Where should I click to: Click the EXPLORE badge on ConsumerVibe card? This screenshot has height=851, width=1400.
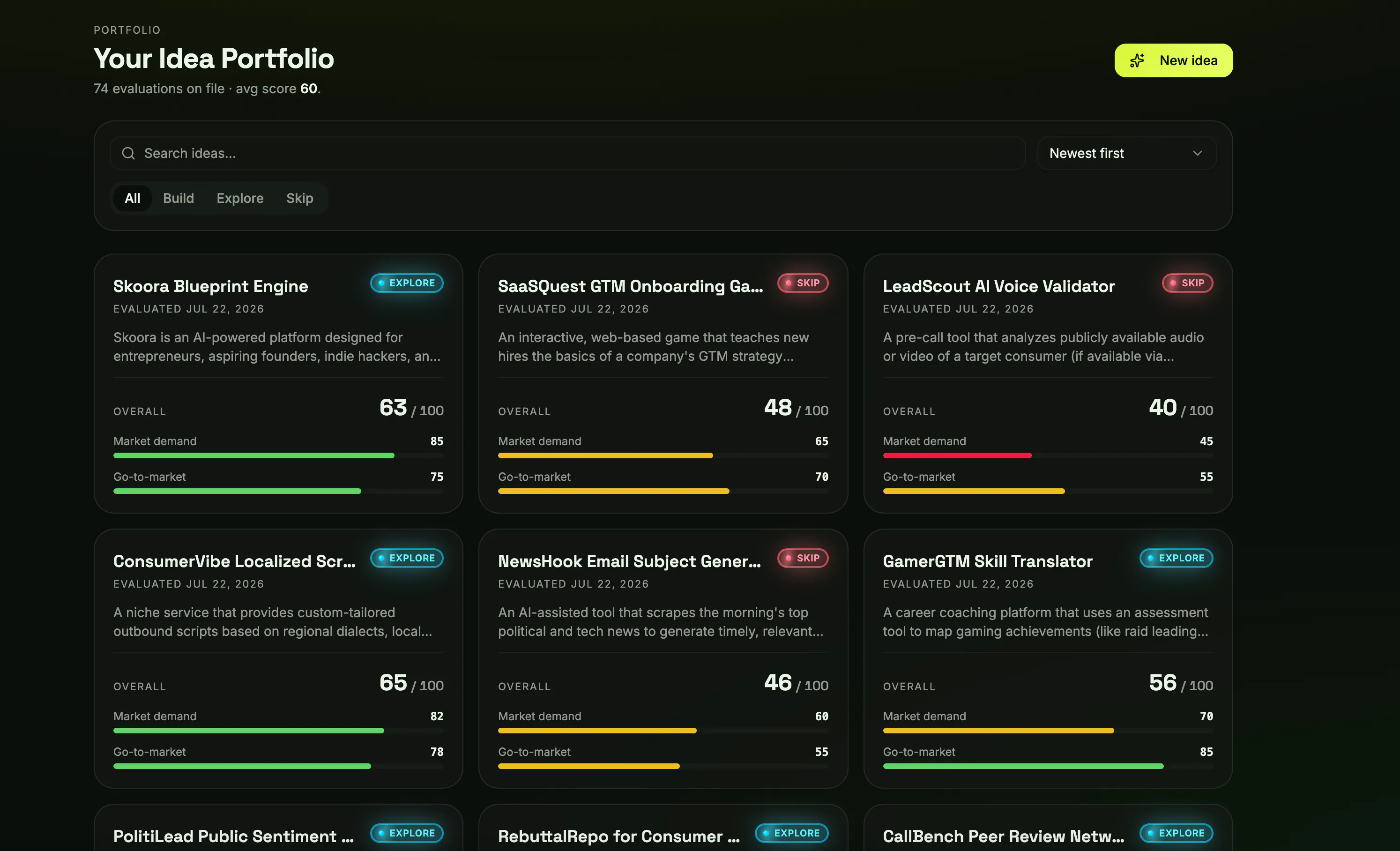pos(407,558)
